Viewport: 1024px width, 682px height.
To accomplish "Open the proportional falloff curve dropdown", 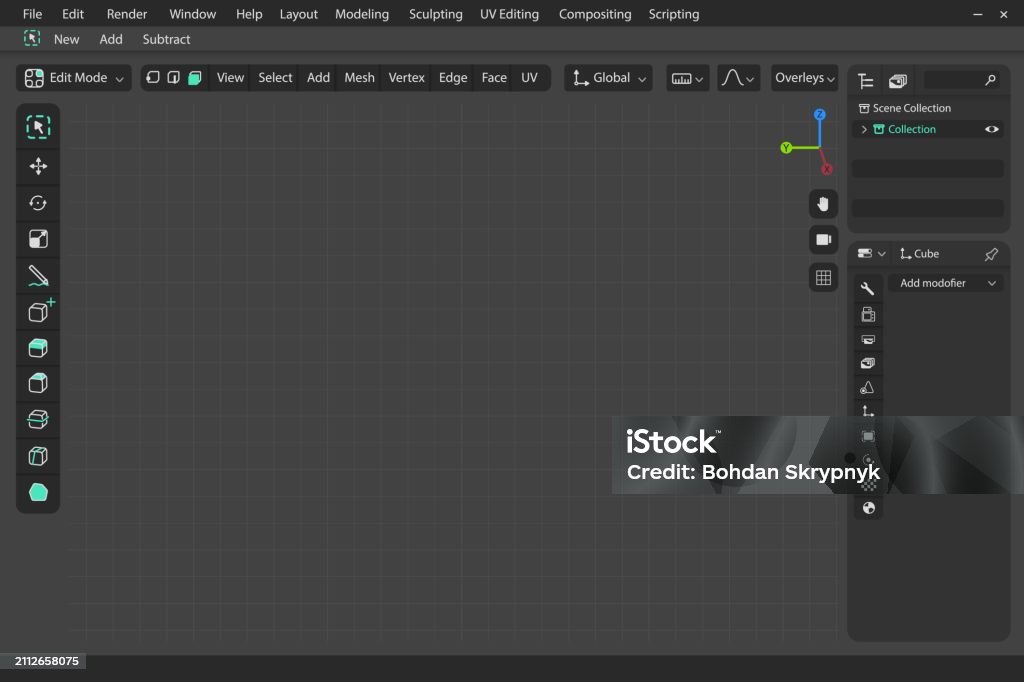I will click(738, 78).
